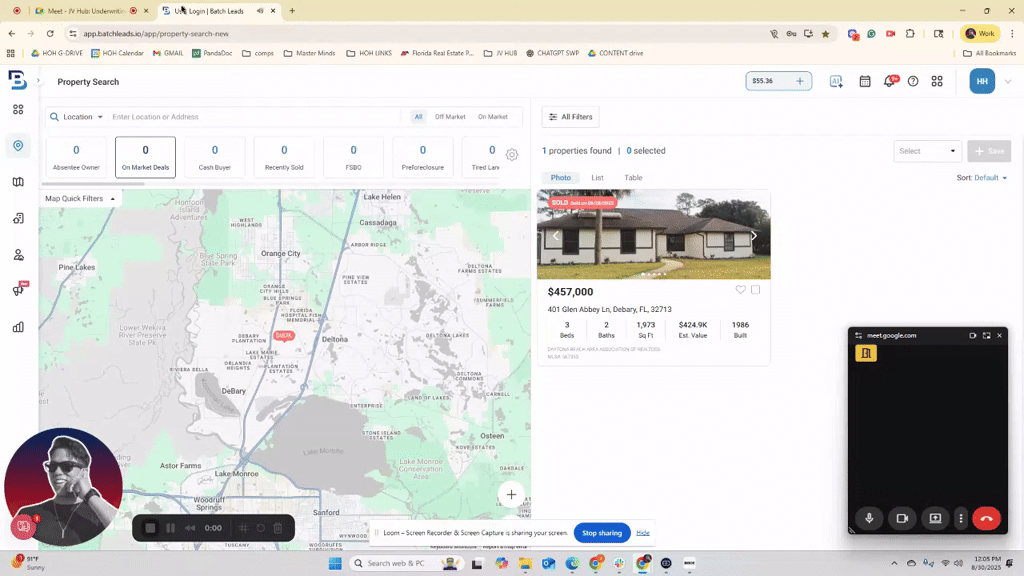This screenshot has height=576, width=1024.
Task: Switch to the Meet JV Hub browser tab
Action: (86, 11)
